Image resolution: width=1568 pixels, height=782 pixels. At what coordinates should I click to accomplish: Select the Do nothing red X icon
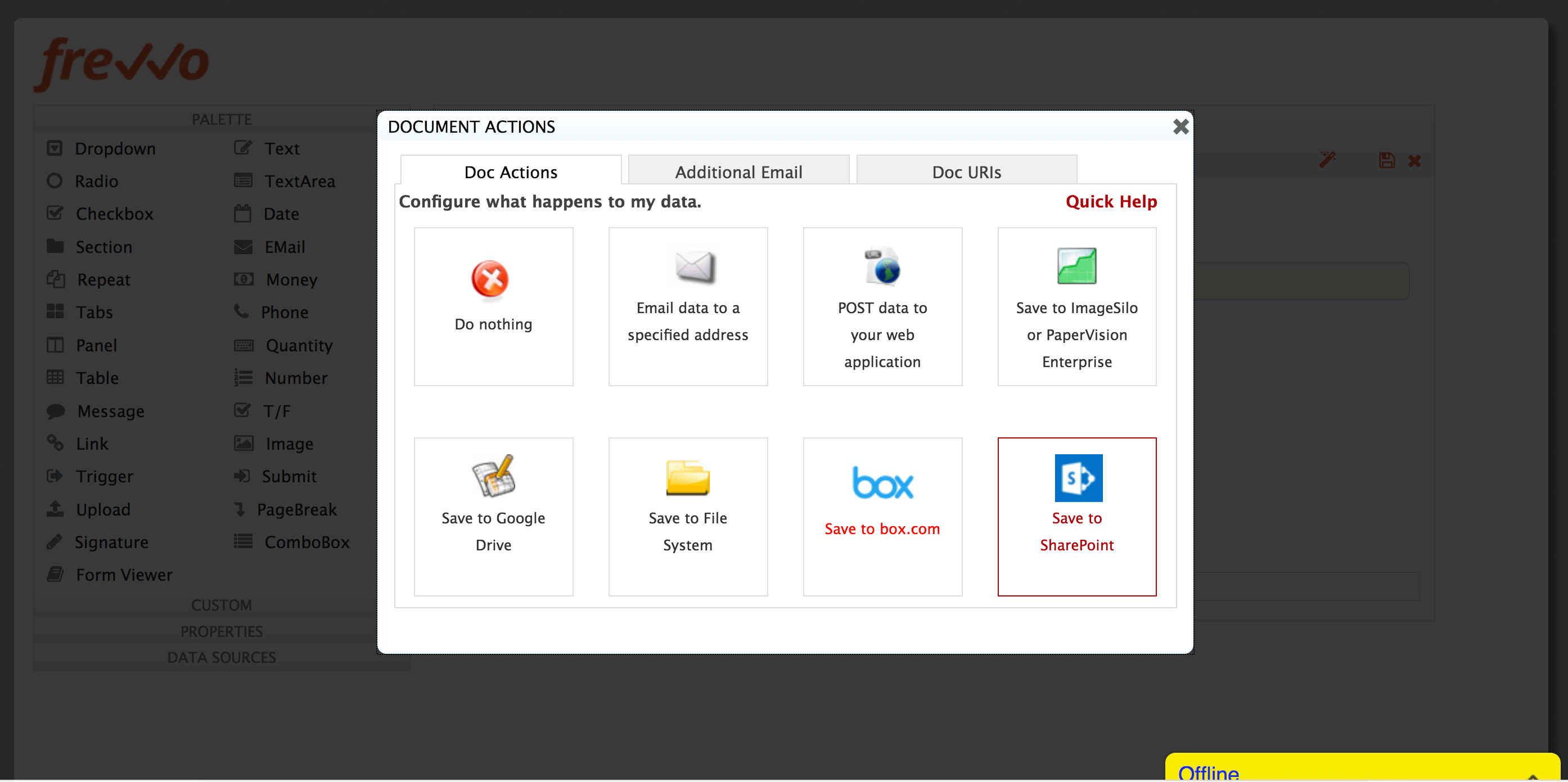tap(489, 280)
